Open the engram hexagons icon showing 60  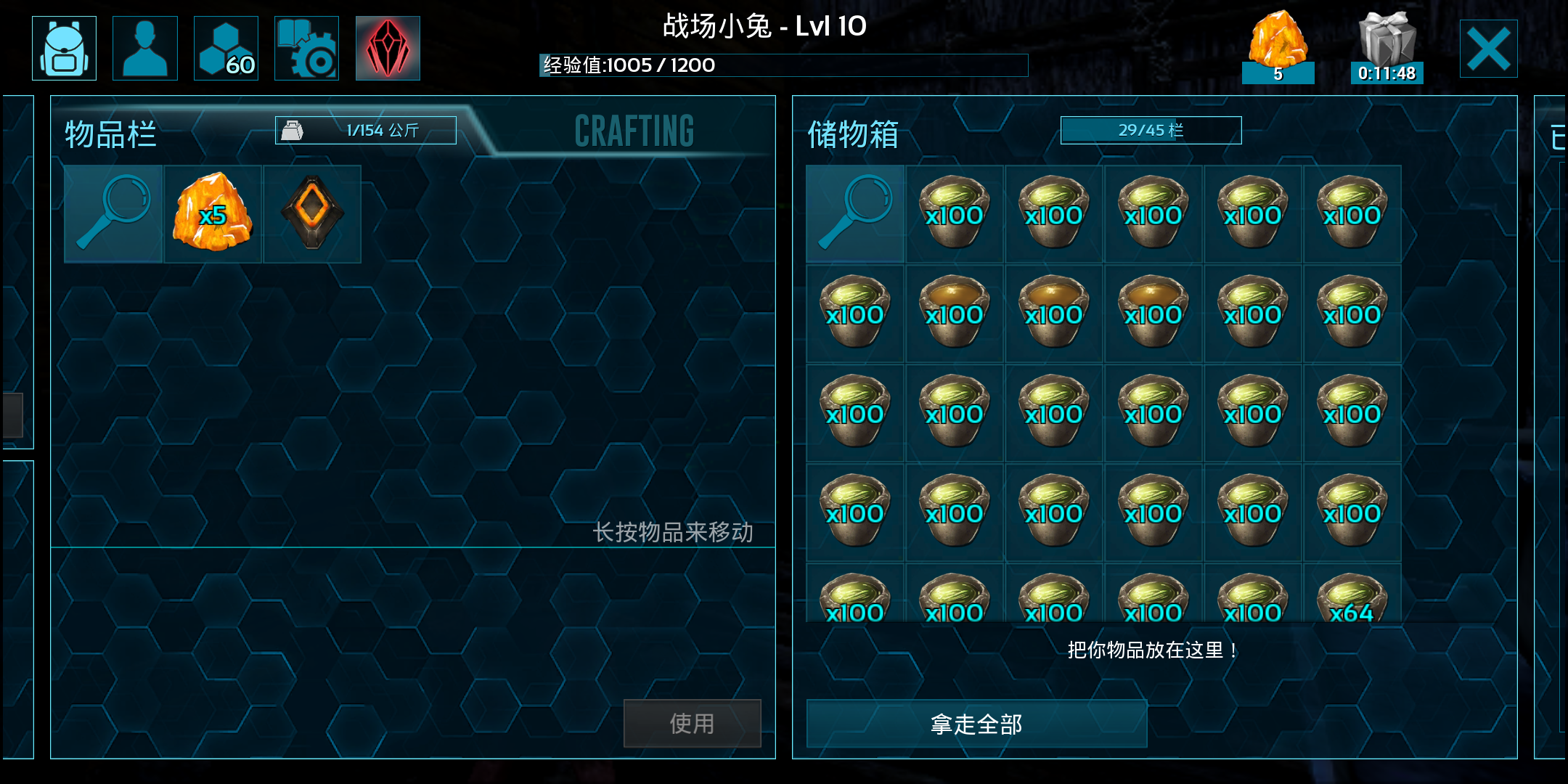[x=226, y=48]
